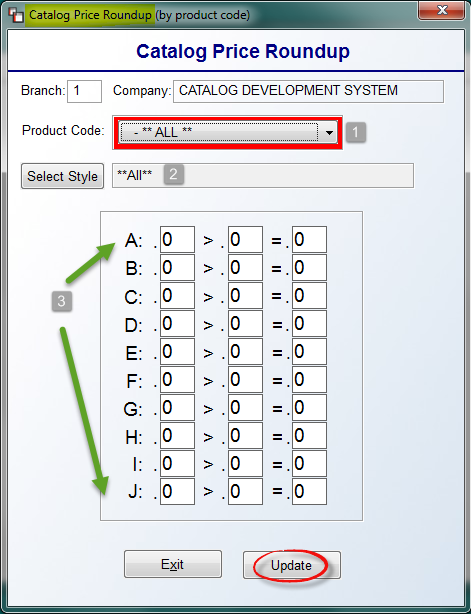Click row B first value field
Image resolution: width=471 pixels, height=614 pixels.
177,267
